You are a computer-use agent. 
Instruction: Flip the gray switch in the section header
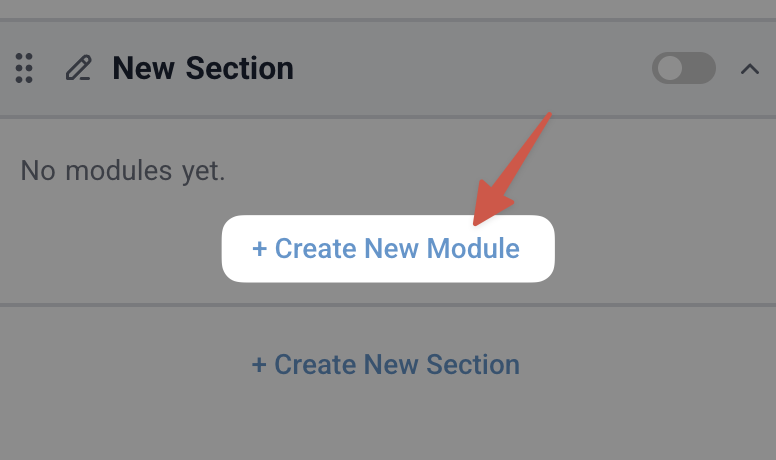pos(684,68)
